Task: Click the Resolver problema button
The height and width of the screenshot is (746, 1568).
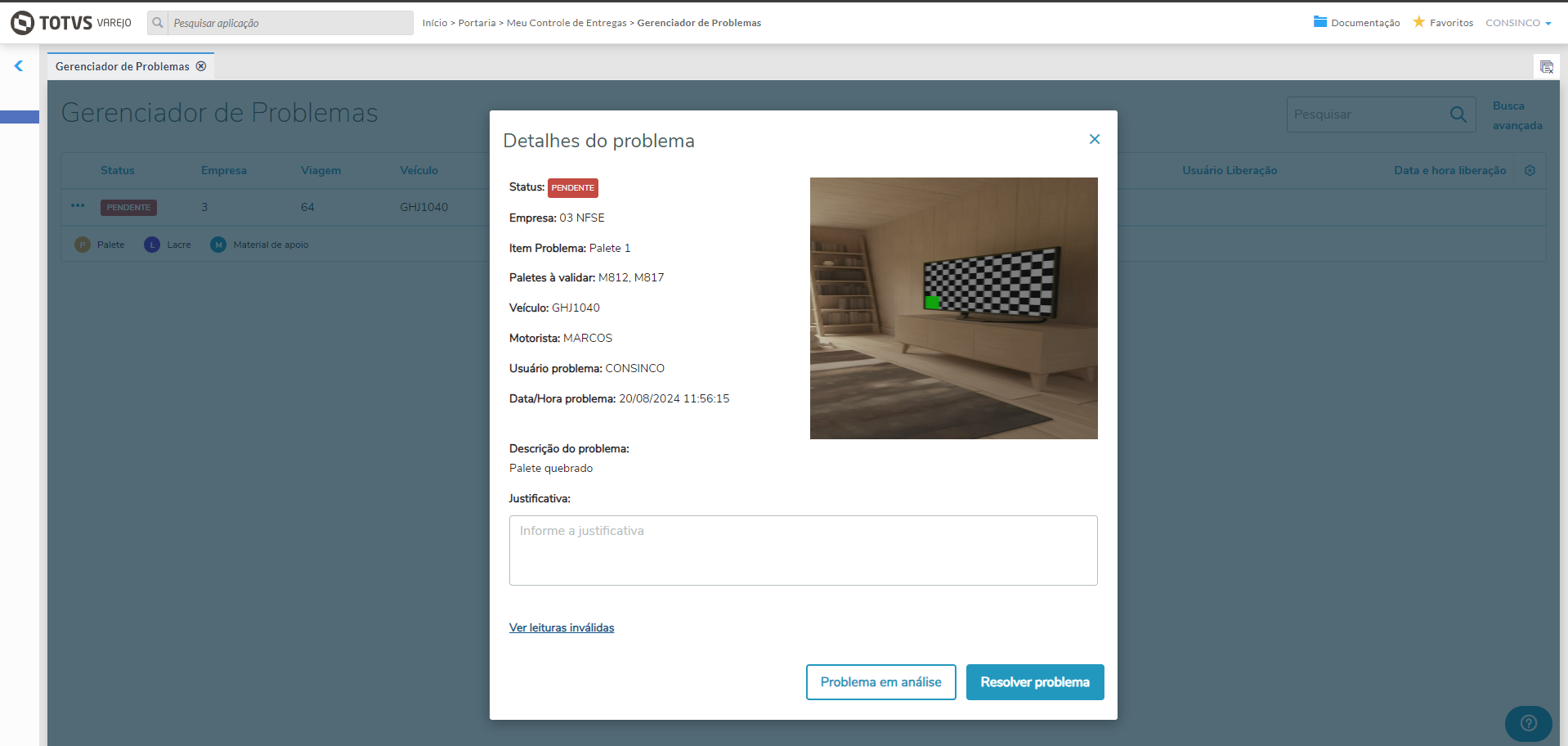Action: point(1035,682)
